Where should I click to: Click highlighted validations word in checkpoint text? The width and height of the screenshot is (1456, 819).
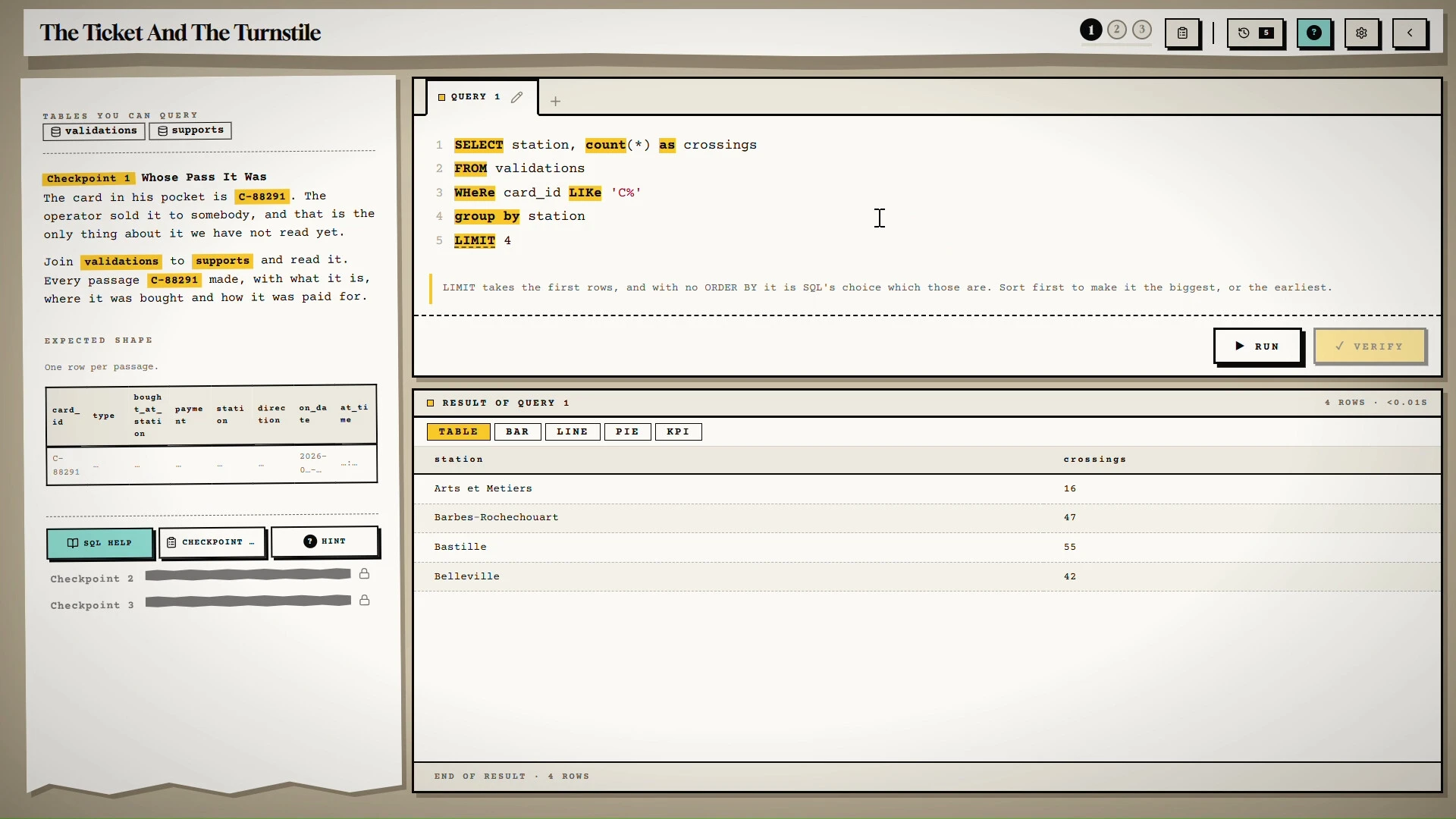coord(121,262)
